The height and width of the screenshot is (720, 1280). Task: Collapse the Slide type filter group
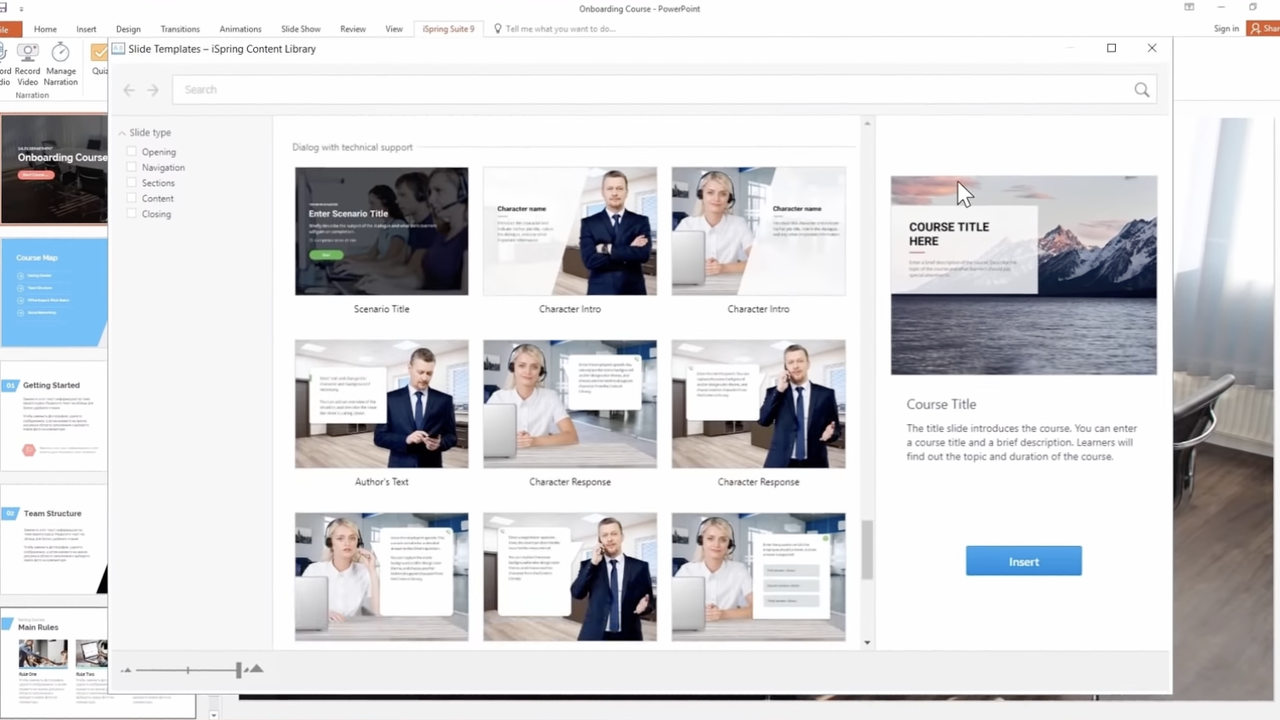(x=122, y=133)
